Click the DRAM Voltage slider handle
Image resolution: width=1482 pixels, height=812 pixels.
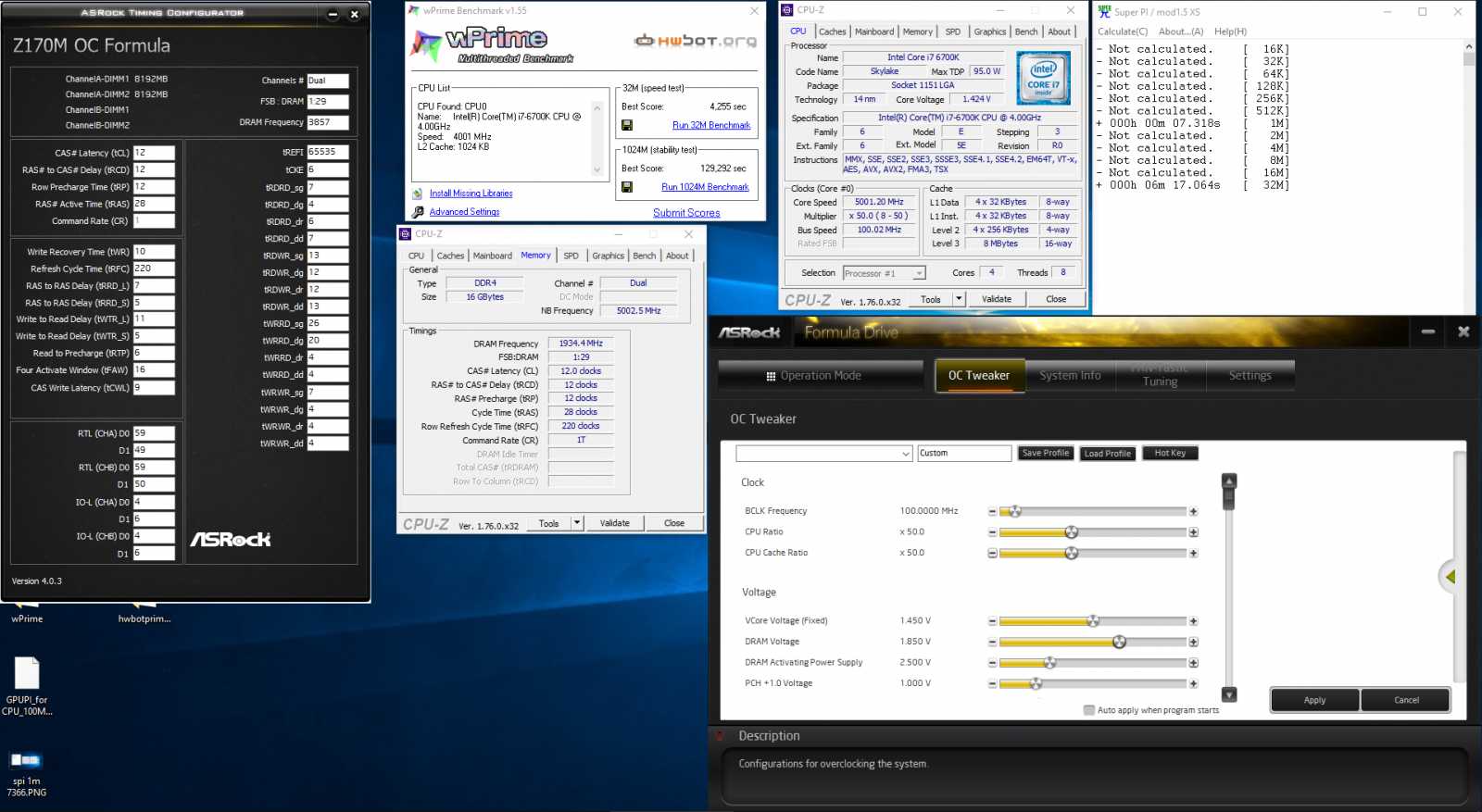click(1119, 642)
